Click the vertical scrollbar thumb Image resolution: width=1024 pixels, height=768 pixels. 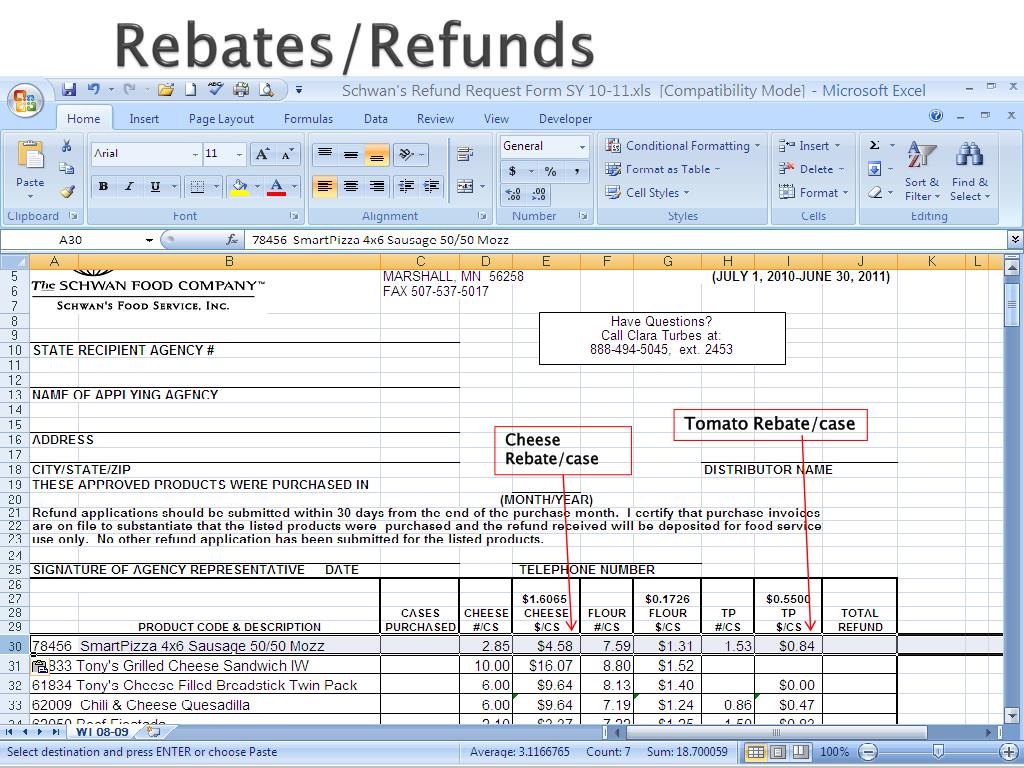(x=1011, y=303)
